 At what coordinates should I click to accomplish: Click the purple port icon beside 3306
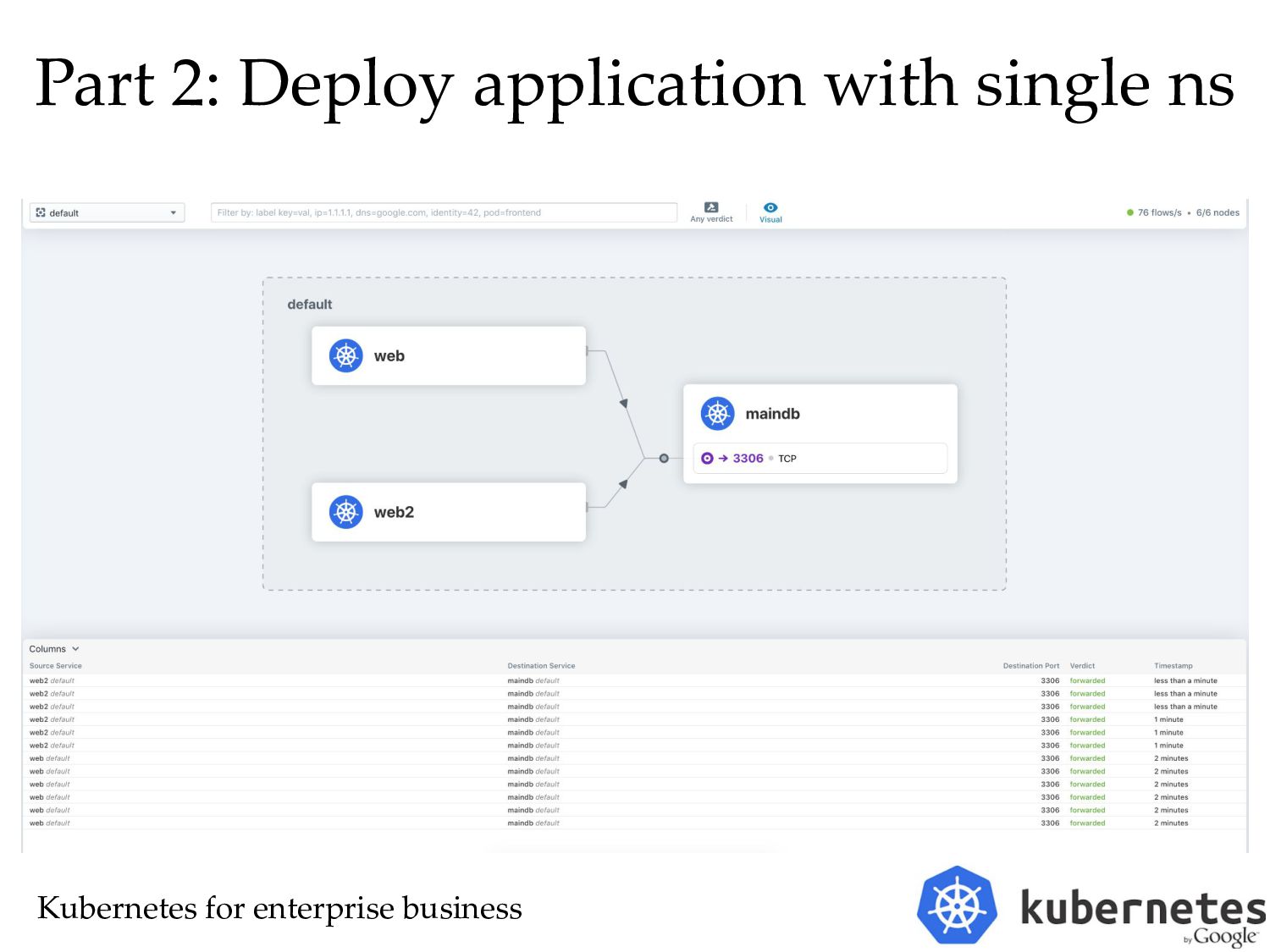coord(707,459)
